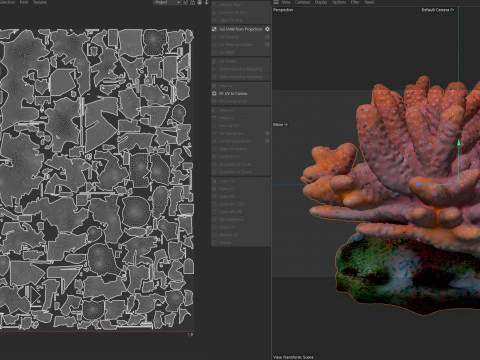Open the viewport Options menu
Image resolution: width=480 pixels, height=360 pixels.
(339, 2)
